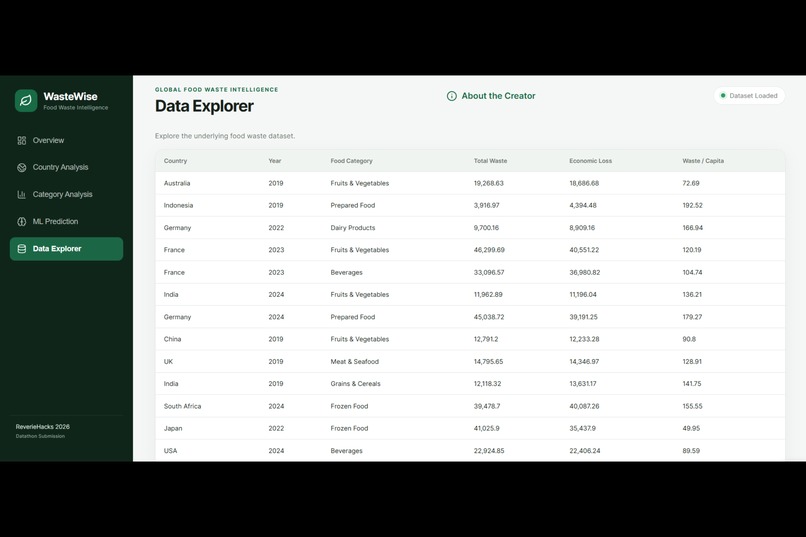Click waste per capita value 49.95

(691, 429)
